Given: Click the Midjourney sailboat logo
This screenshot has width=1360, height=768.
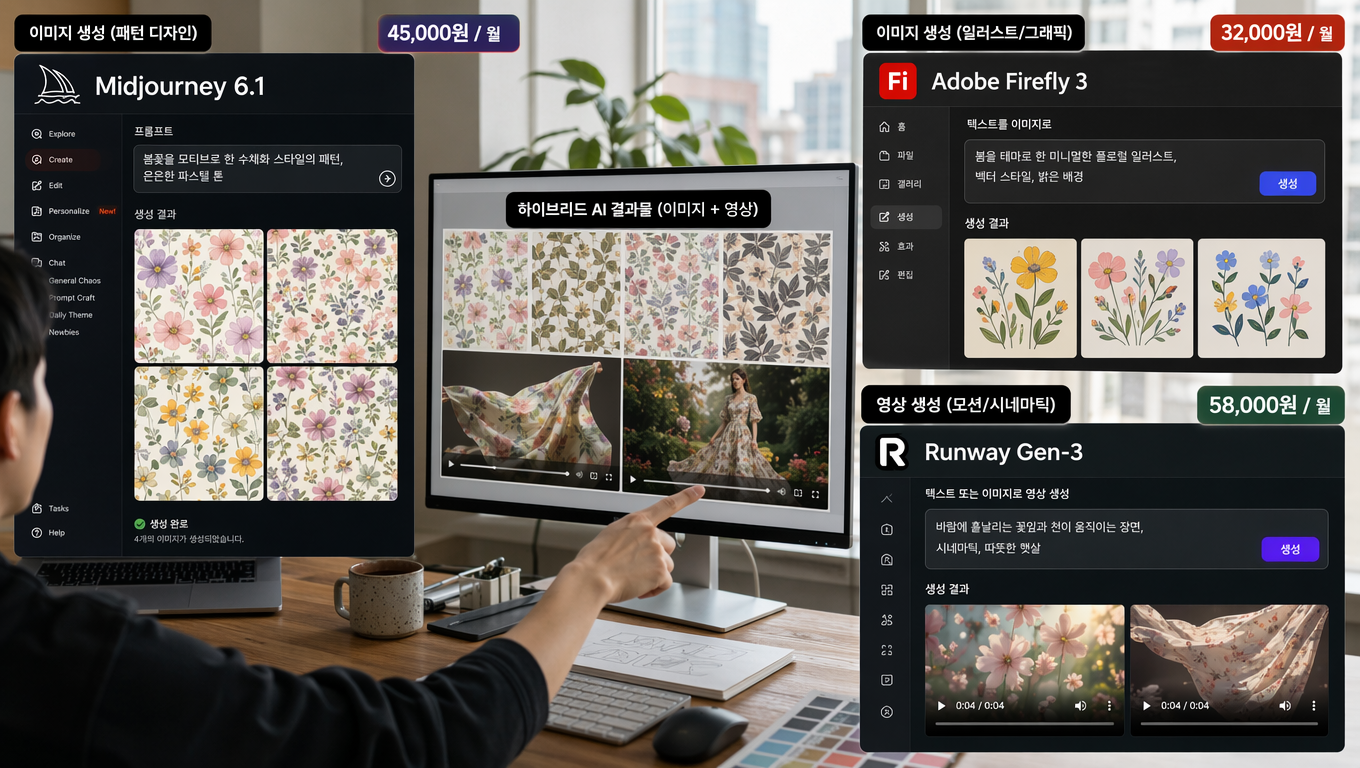Looking at the screenshot, I should click(58, 85).
